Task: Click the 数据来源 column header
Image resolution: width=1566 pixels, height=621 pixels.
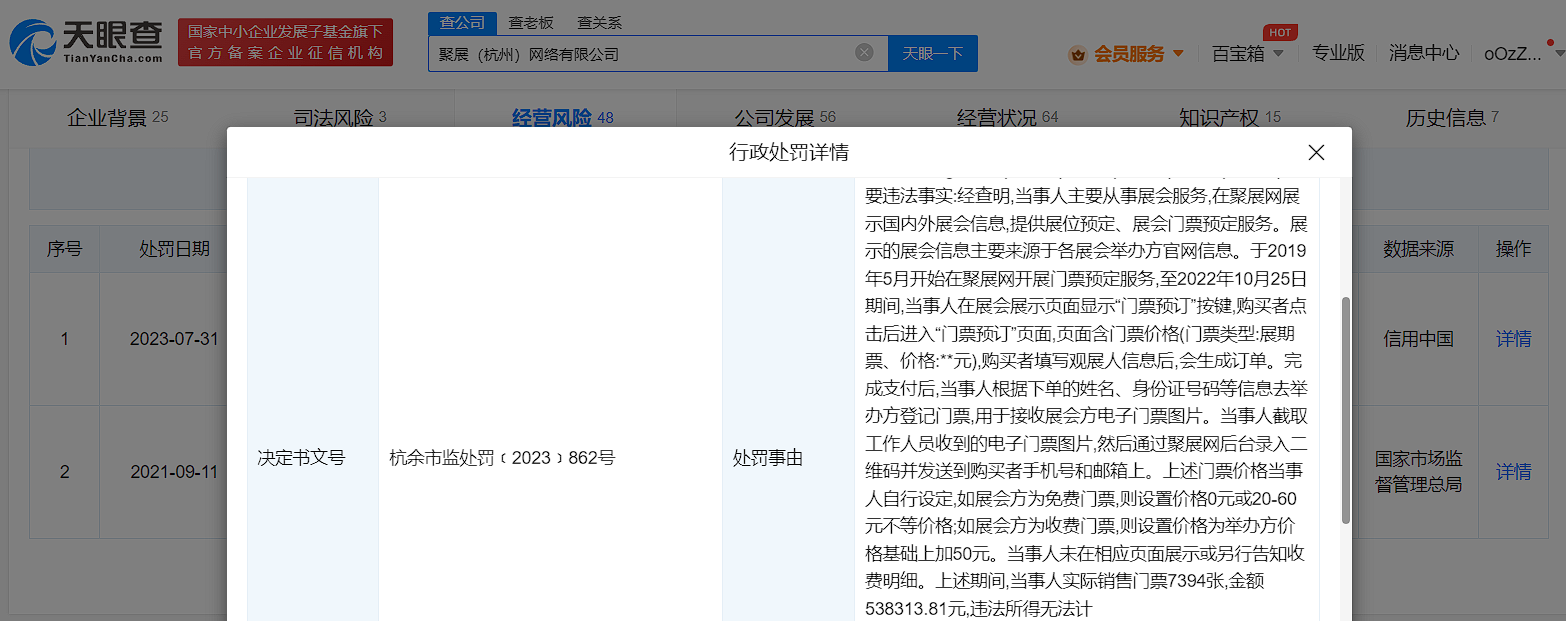Action: (x=1418, y=249)
